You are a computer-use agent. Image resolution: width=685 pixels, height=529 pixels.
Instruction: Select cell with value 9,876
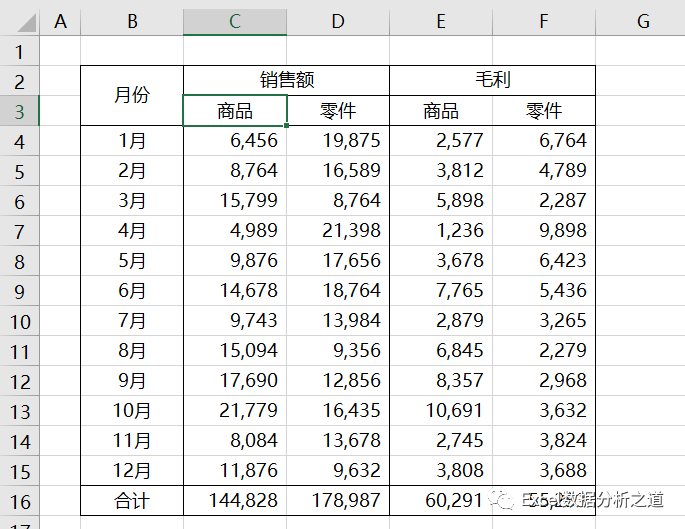click(235, 261)
